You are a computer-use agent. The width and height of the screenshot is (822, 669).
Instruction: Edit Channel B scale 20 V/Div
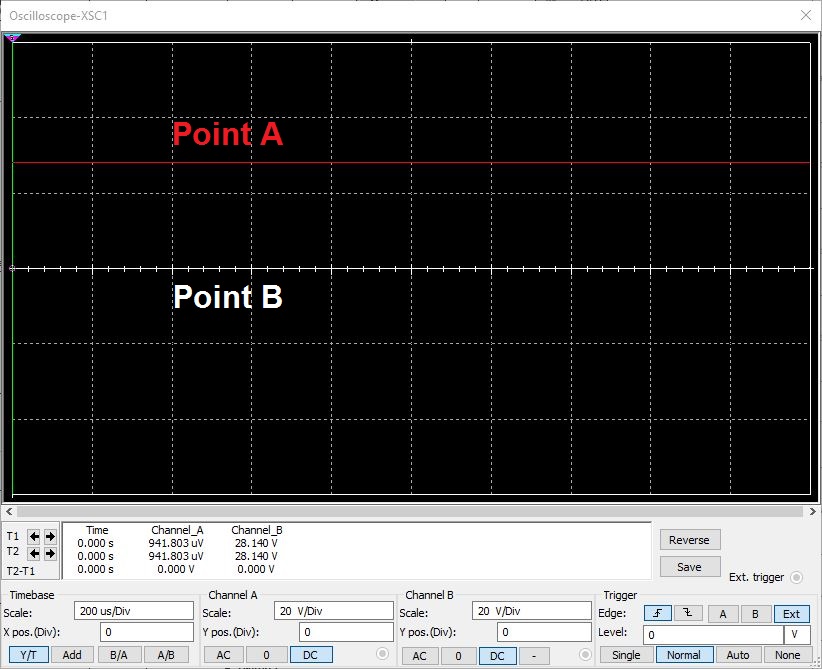click(532, 611)
